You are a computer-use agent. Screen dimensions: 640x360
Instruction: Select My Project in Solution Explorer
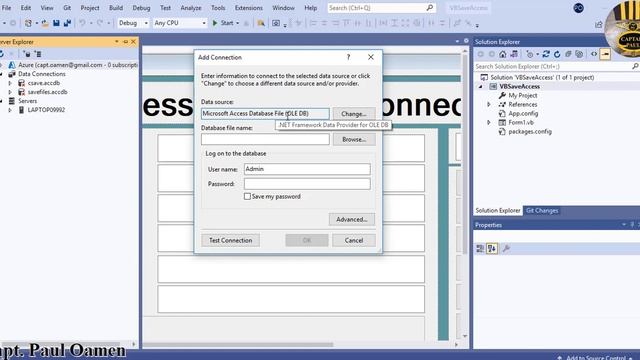[x=522, y=96]
